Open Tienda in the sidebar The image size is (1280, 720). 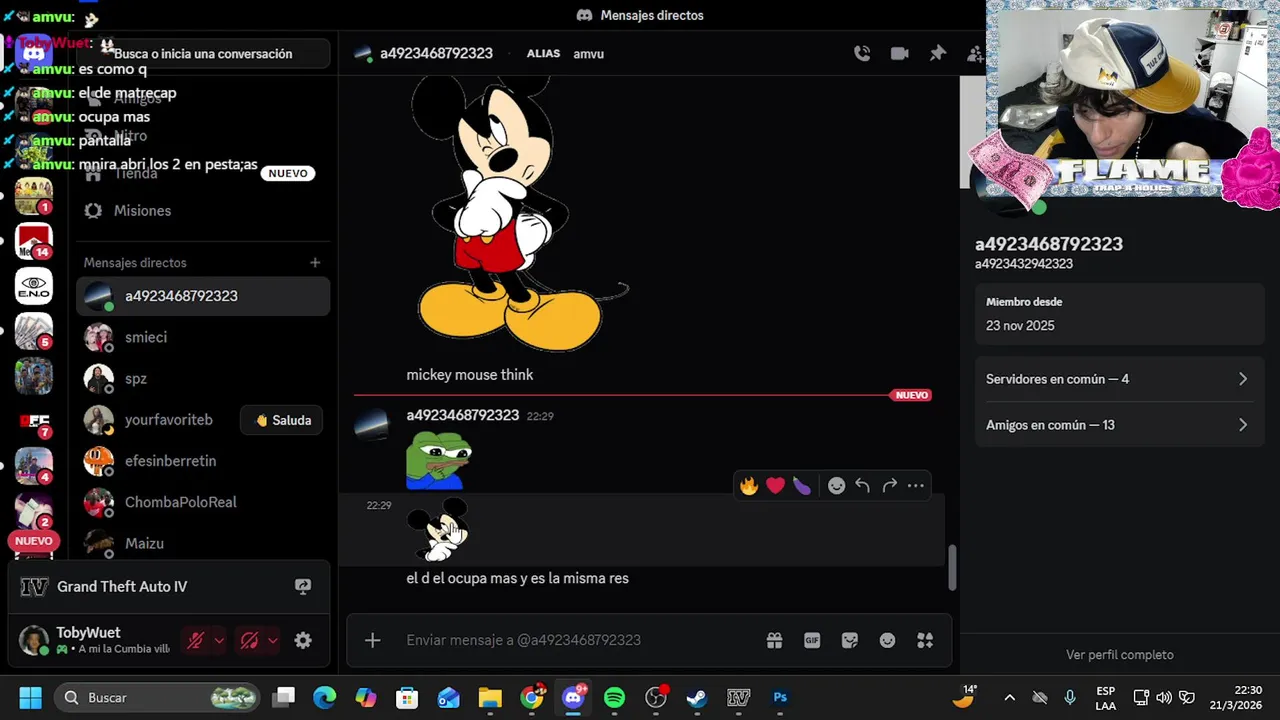click(x=203, y=173)
